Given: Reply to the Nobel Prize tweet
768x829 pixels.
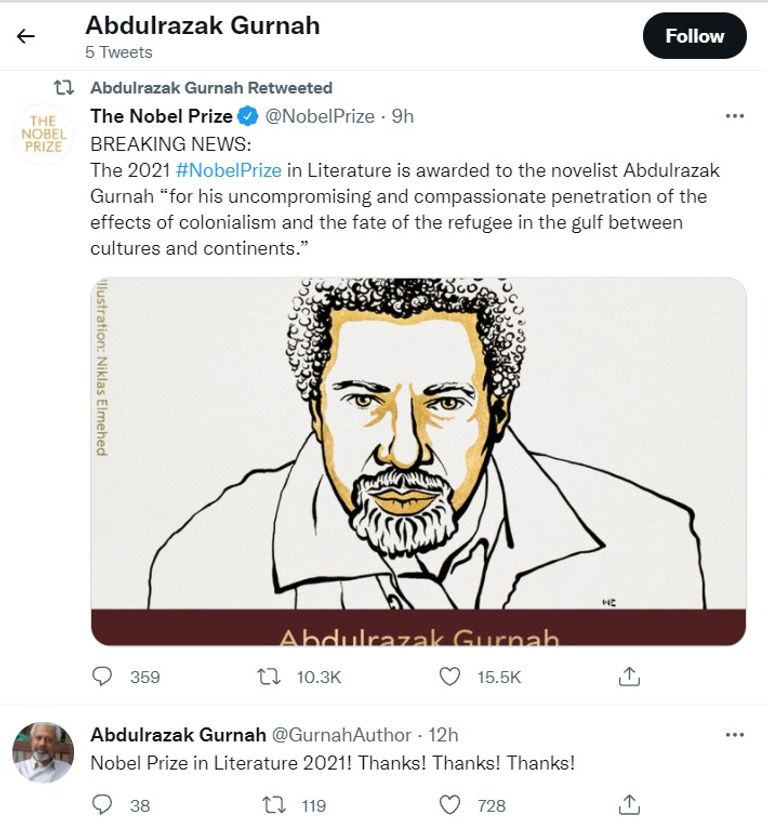Looking at the screenshot, I should 102,677.
